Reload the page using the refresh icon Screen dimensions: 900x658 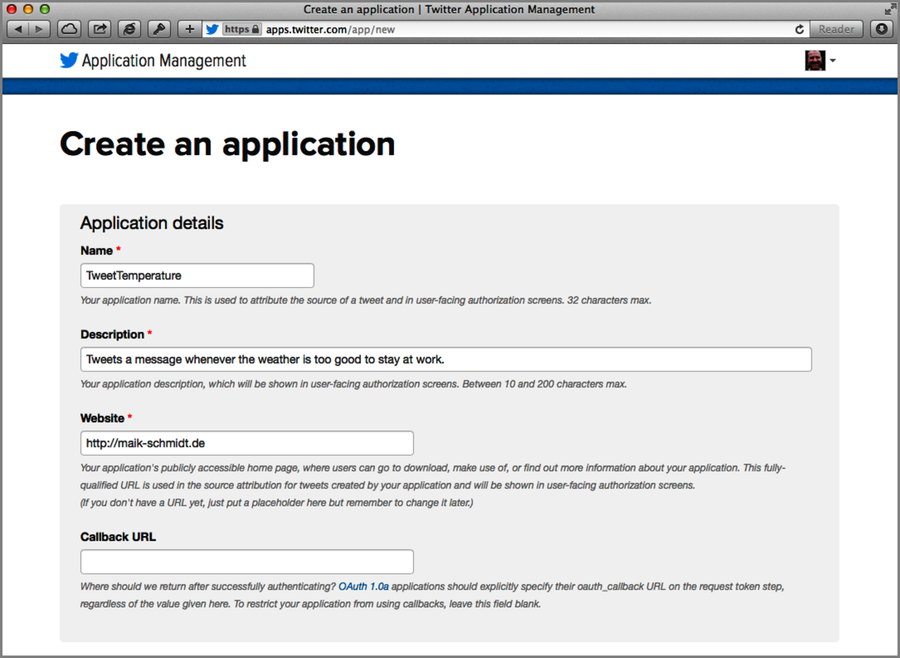coord(799,29)
